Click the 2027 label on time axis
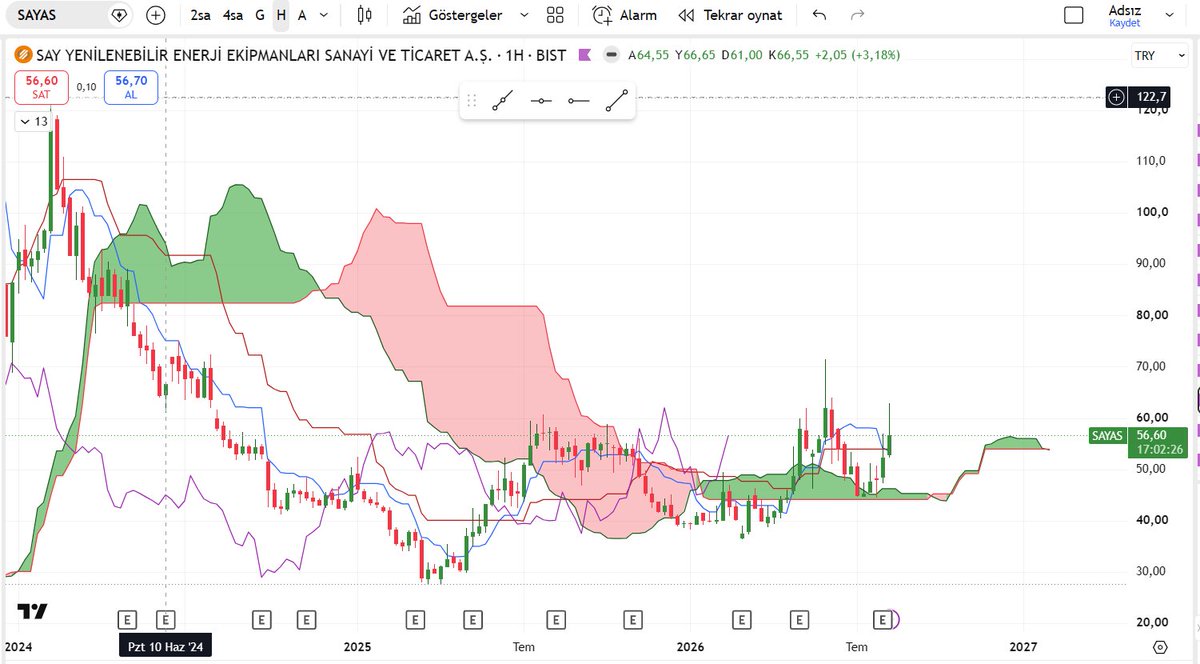This screenshot has height=664, width=1200. pos(1024,647)
